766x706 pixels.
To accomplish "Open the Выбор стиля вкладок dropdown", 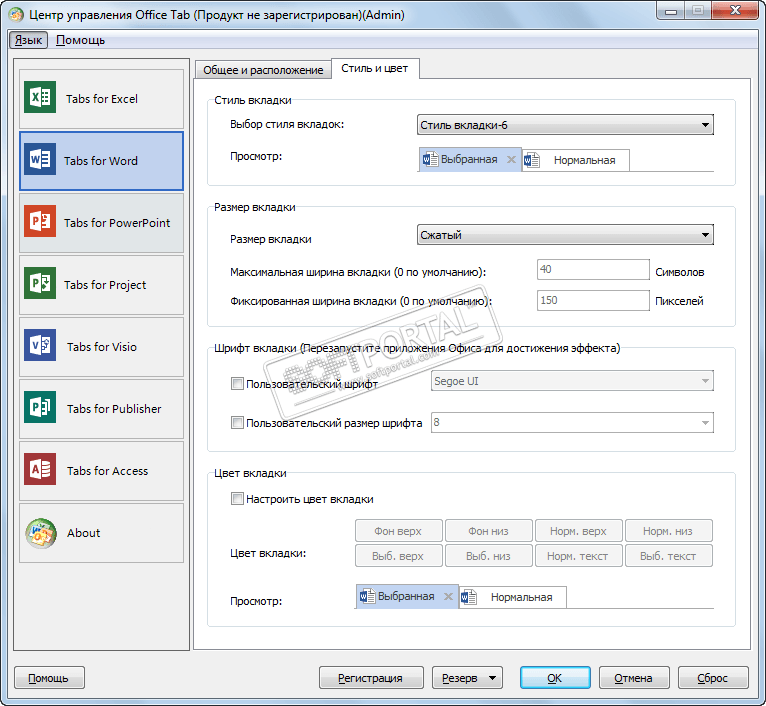I will pyautogui.click(x=565, y=125).
